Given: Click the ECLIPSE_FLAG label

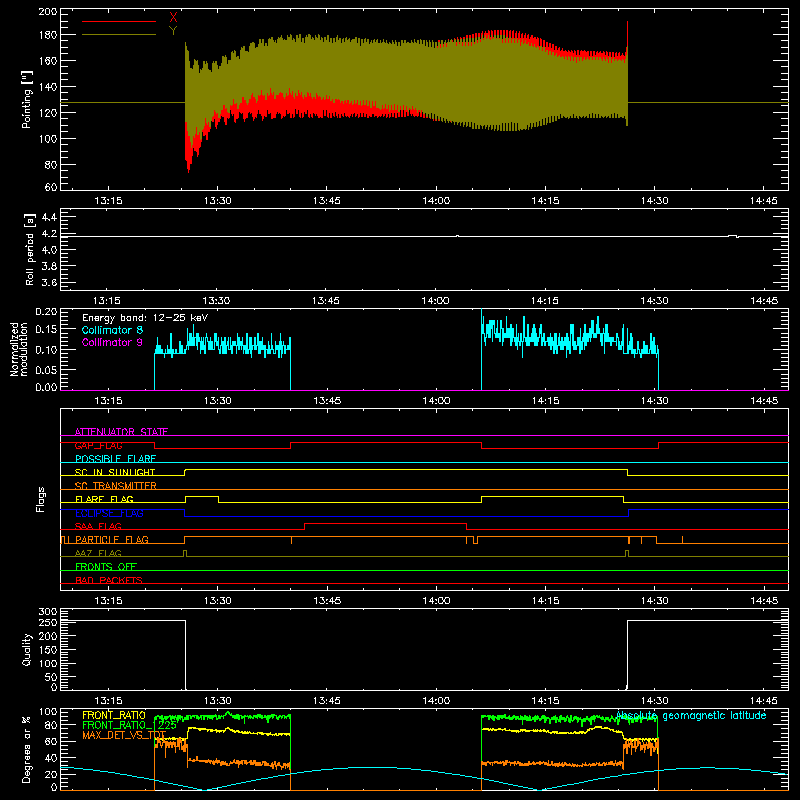Looking at the screenshot, I should 109,513.
